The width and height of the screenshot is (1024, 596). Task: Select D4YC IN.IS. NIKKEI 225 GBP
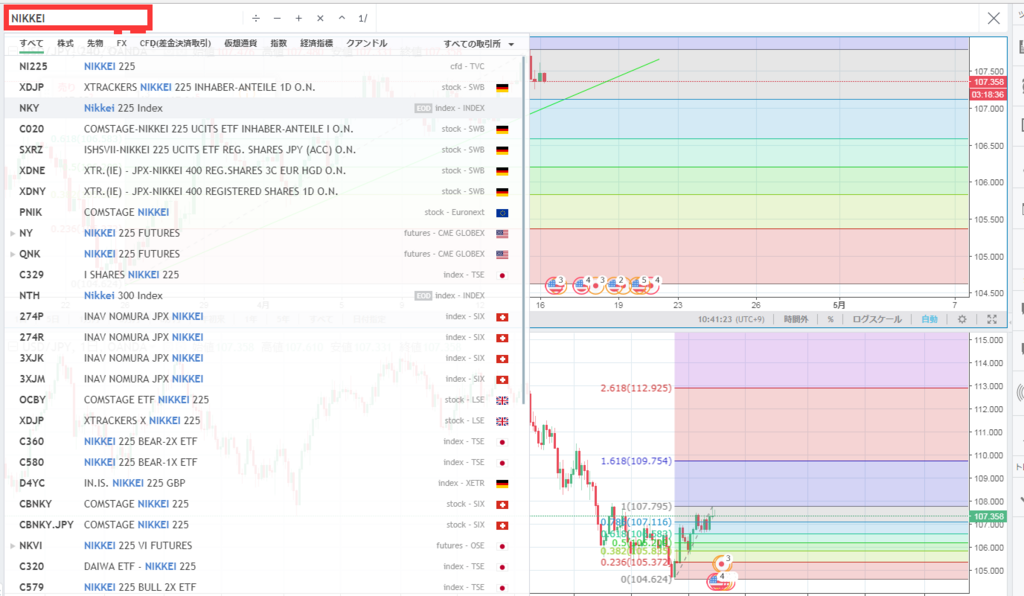click(x=263, y=483)
